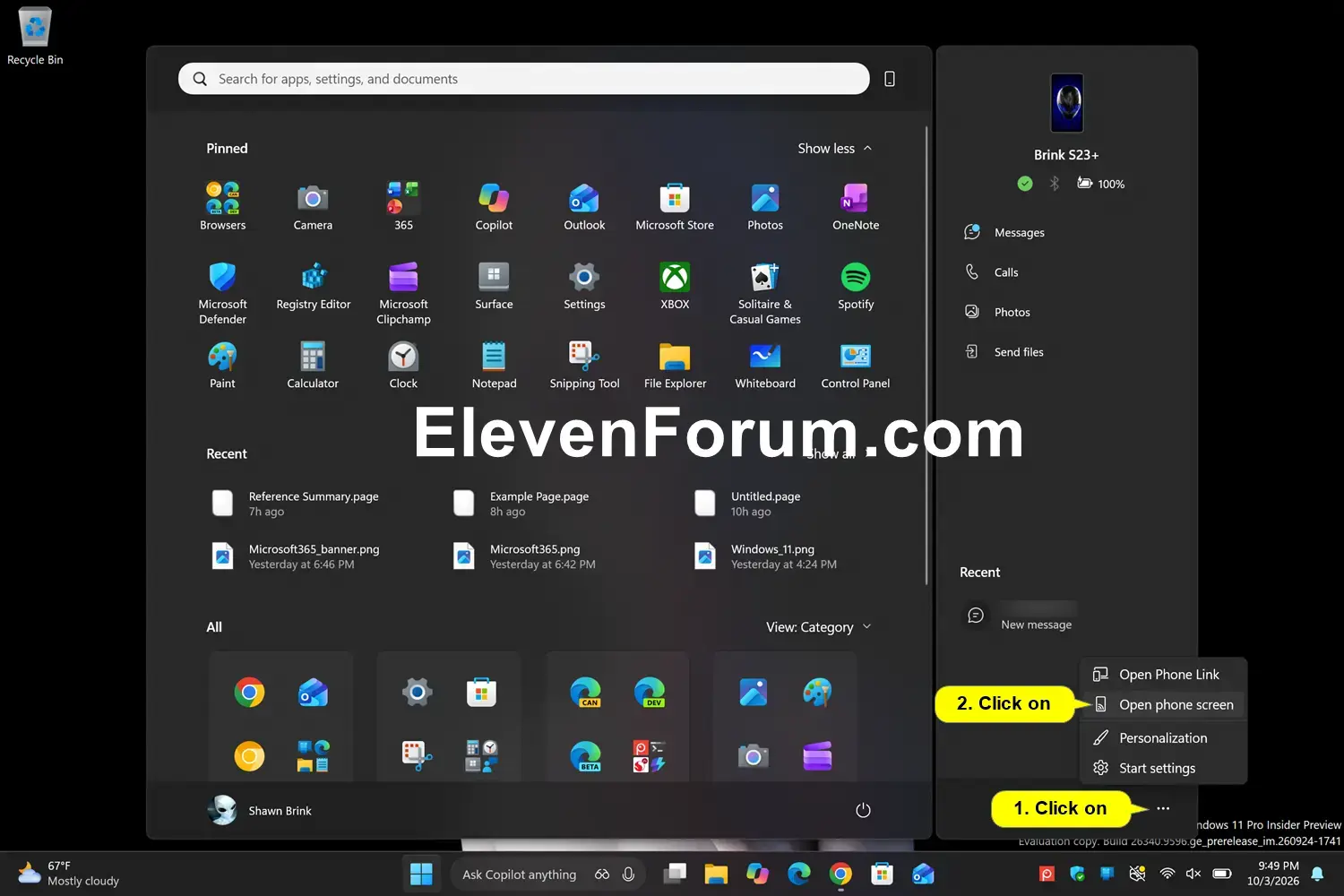1344x896 pixels.
Task: Open Registry Editor pinned app
Action: [313, 287]
